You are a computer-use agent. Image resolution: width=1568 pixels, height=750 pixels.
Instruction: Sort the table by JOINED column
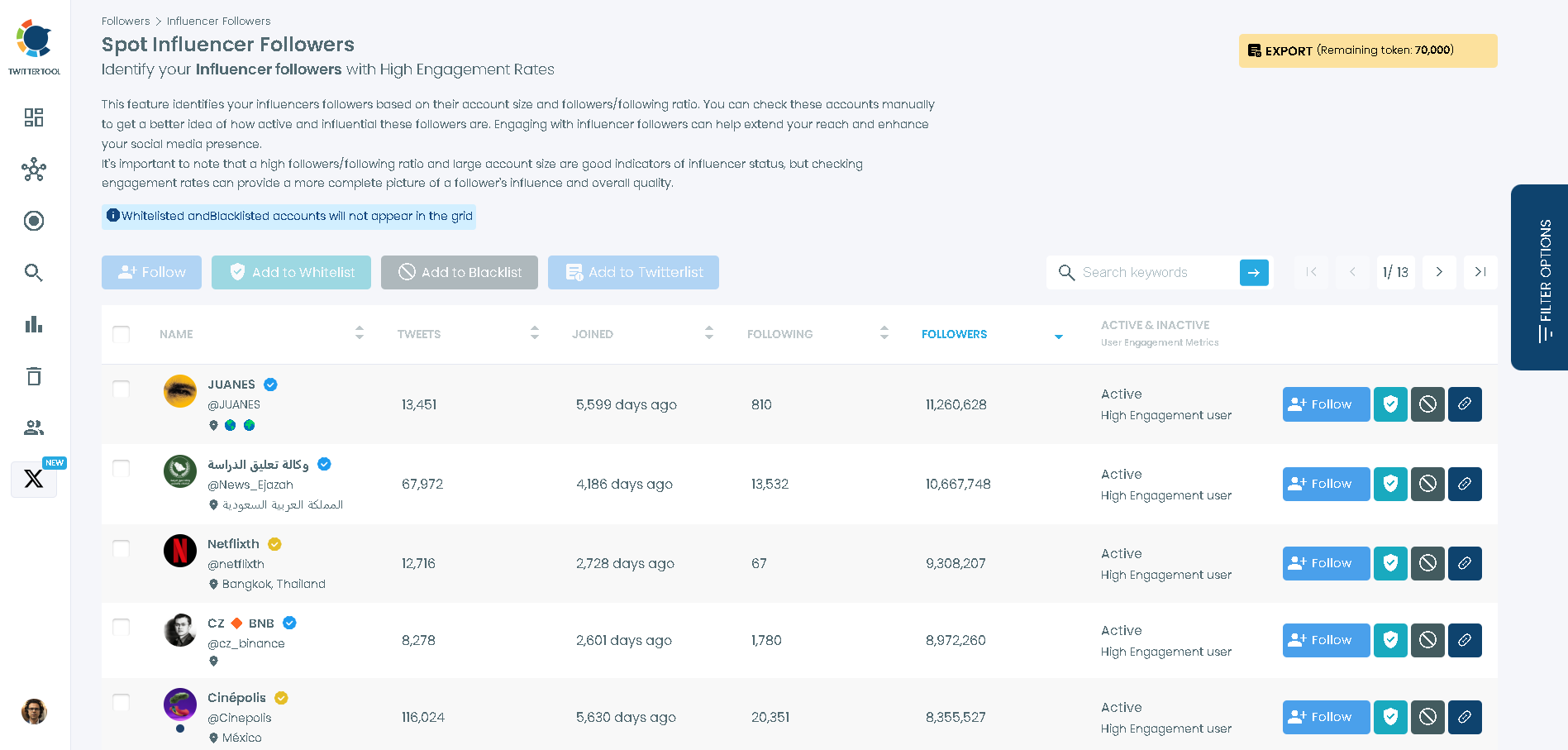(x=709, y=333)
